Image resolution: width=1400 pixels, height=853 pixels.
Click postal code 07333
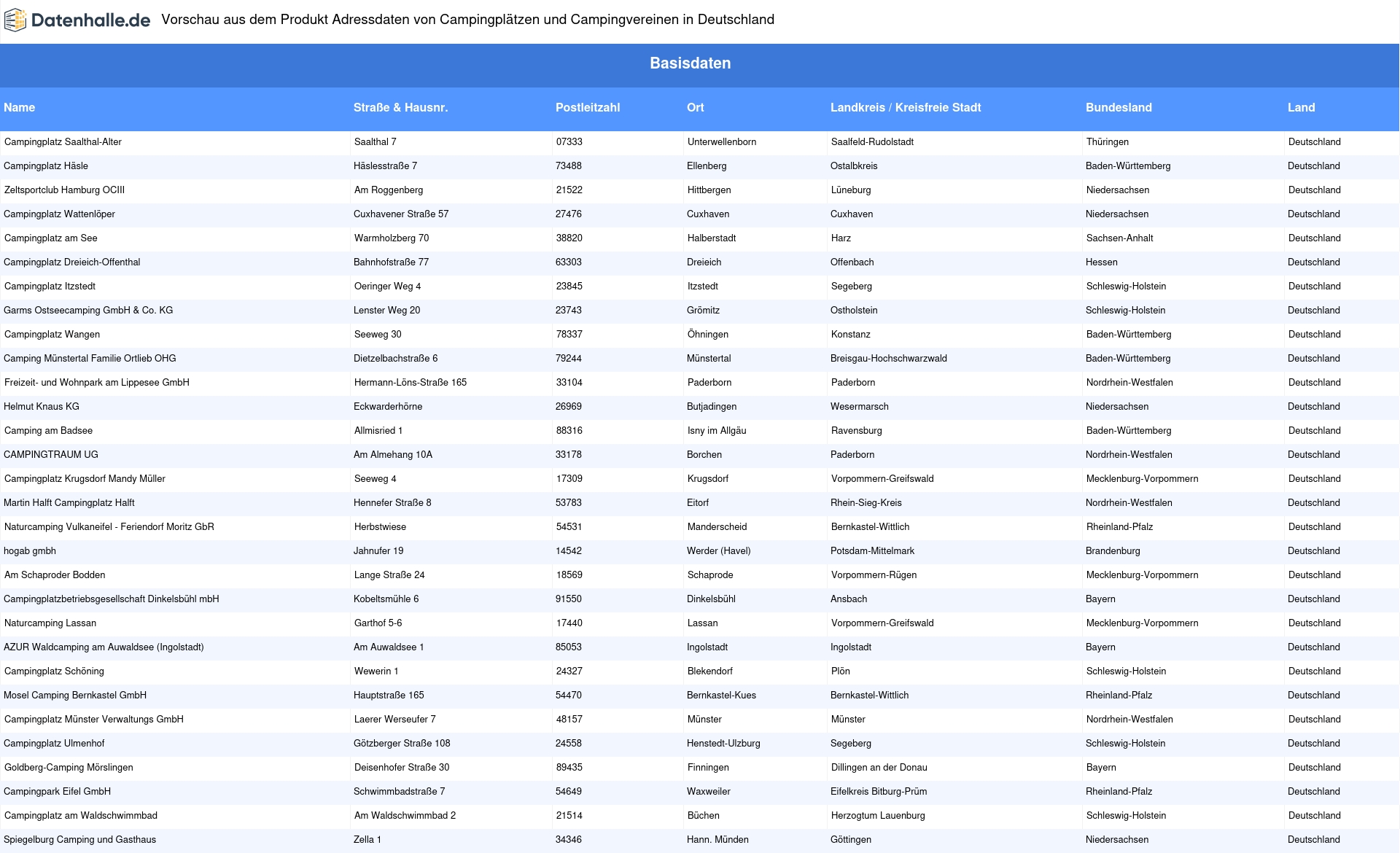click(569, 142)
